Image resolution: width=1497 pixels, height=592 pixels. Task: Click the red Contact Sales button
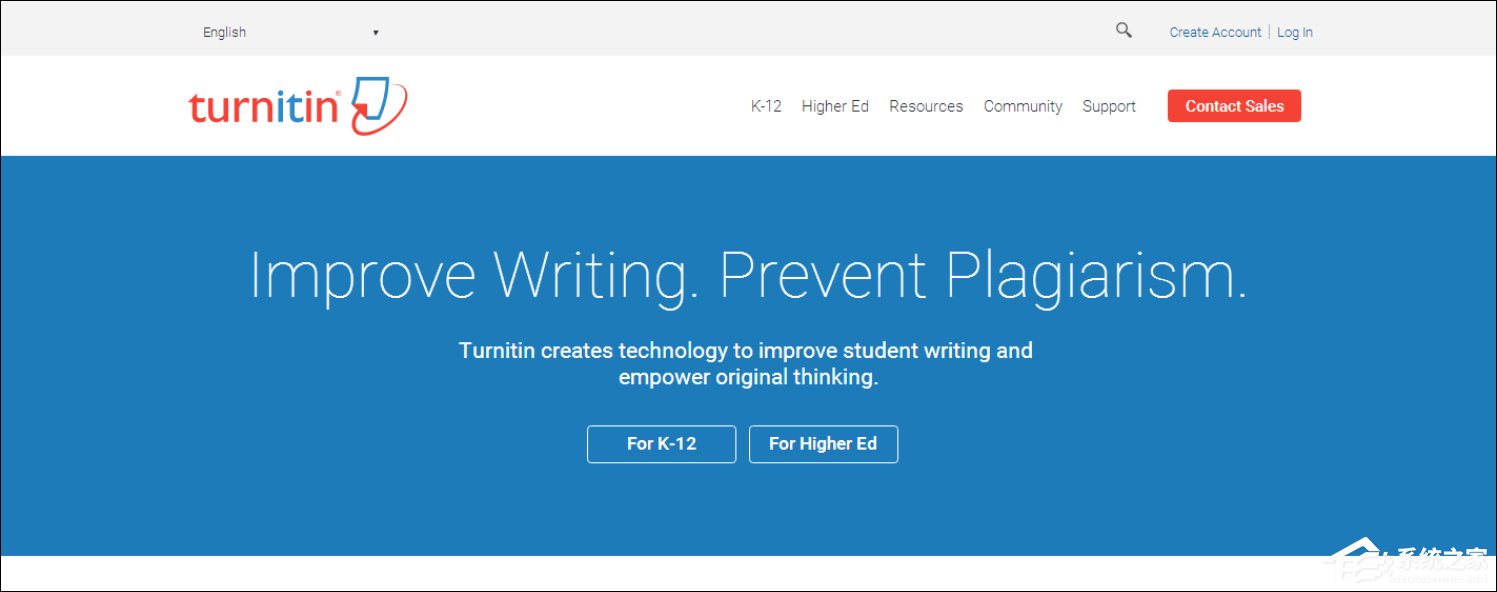[1234, 106]
